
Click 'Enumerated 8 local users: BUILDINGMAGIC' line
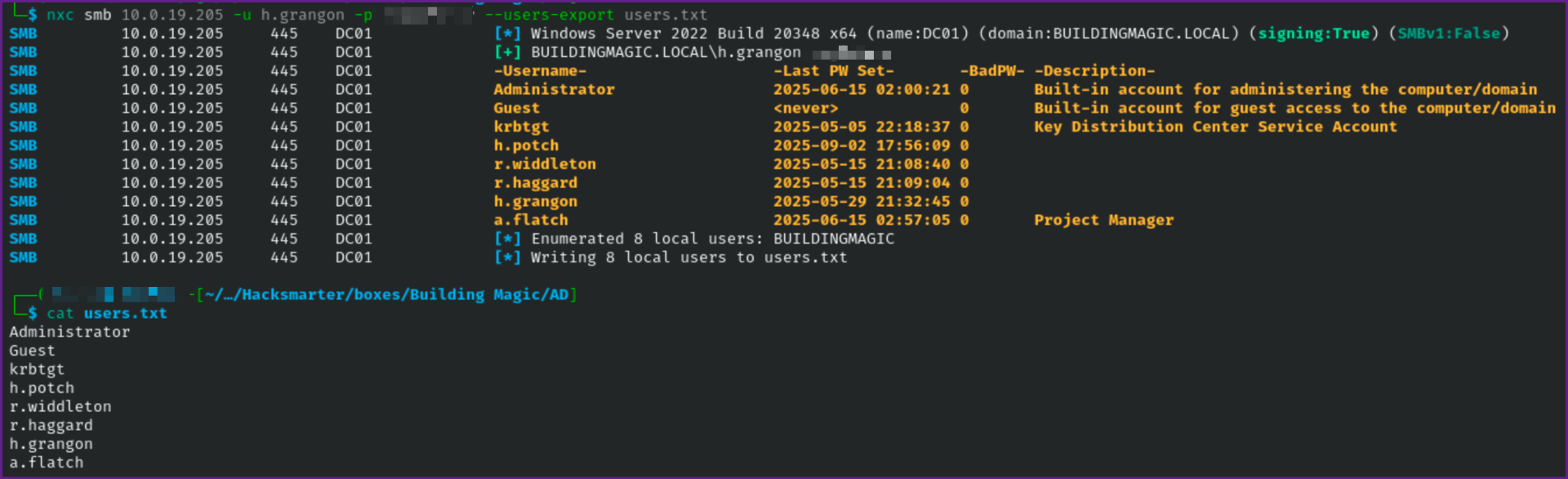tap(712, 239)
